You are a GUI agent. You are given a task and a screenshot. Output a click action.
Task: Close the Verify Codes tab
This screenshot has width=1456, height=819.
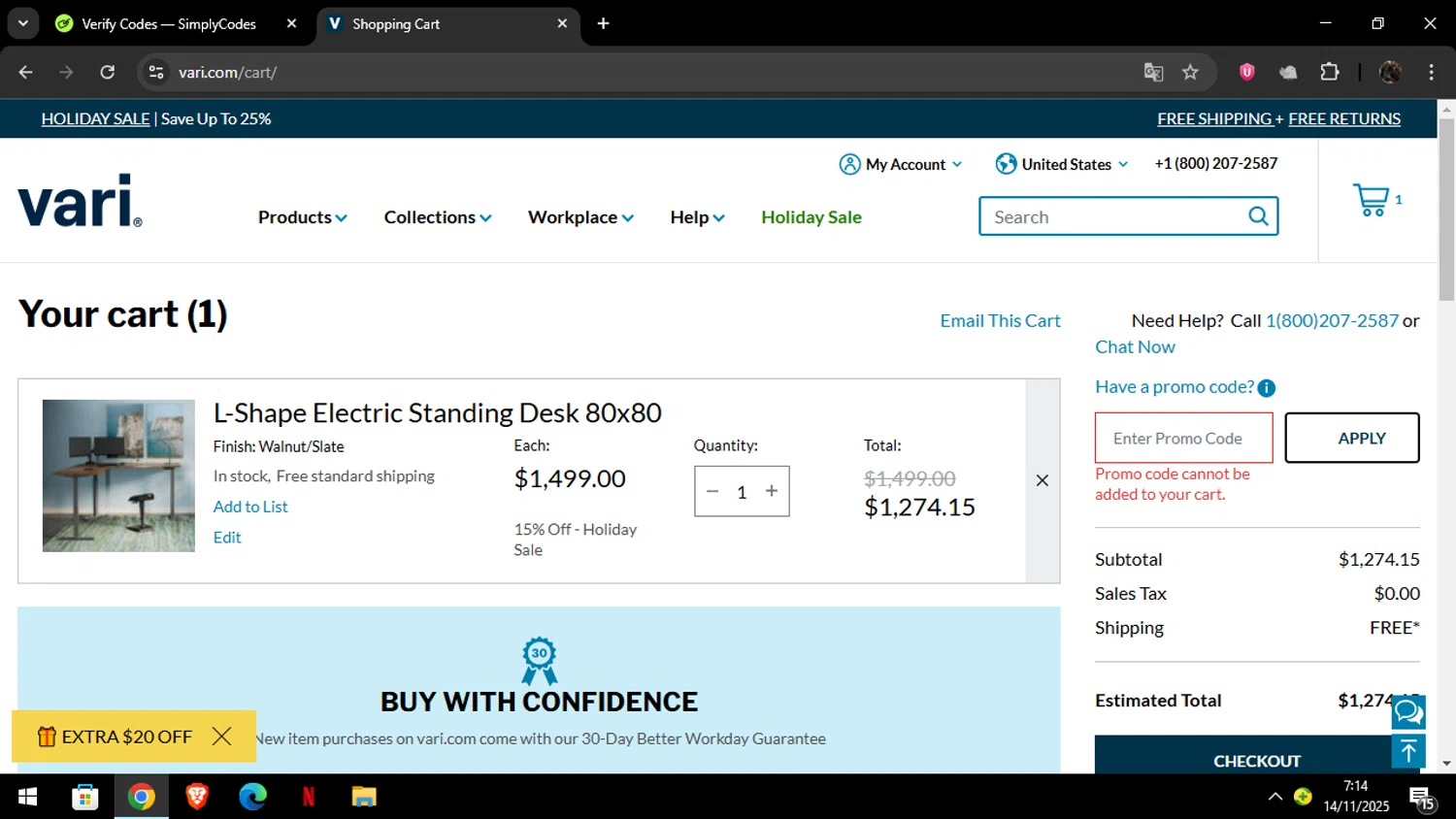(291, 23)
